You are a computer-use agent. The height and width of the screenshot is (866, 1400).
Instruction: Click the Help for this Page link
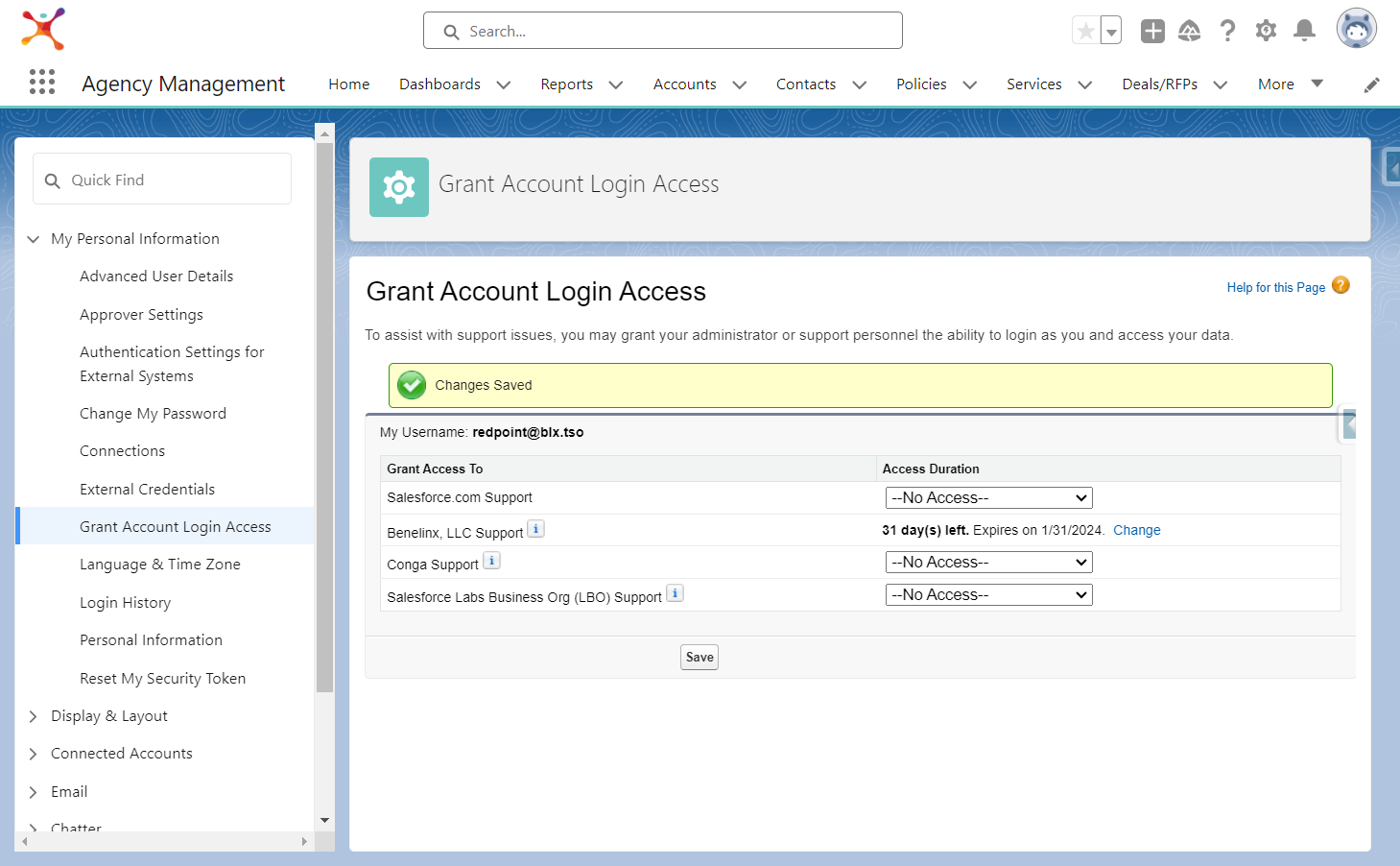[1275, 287]
